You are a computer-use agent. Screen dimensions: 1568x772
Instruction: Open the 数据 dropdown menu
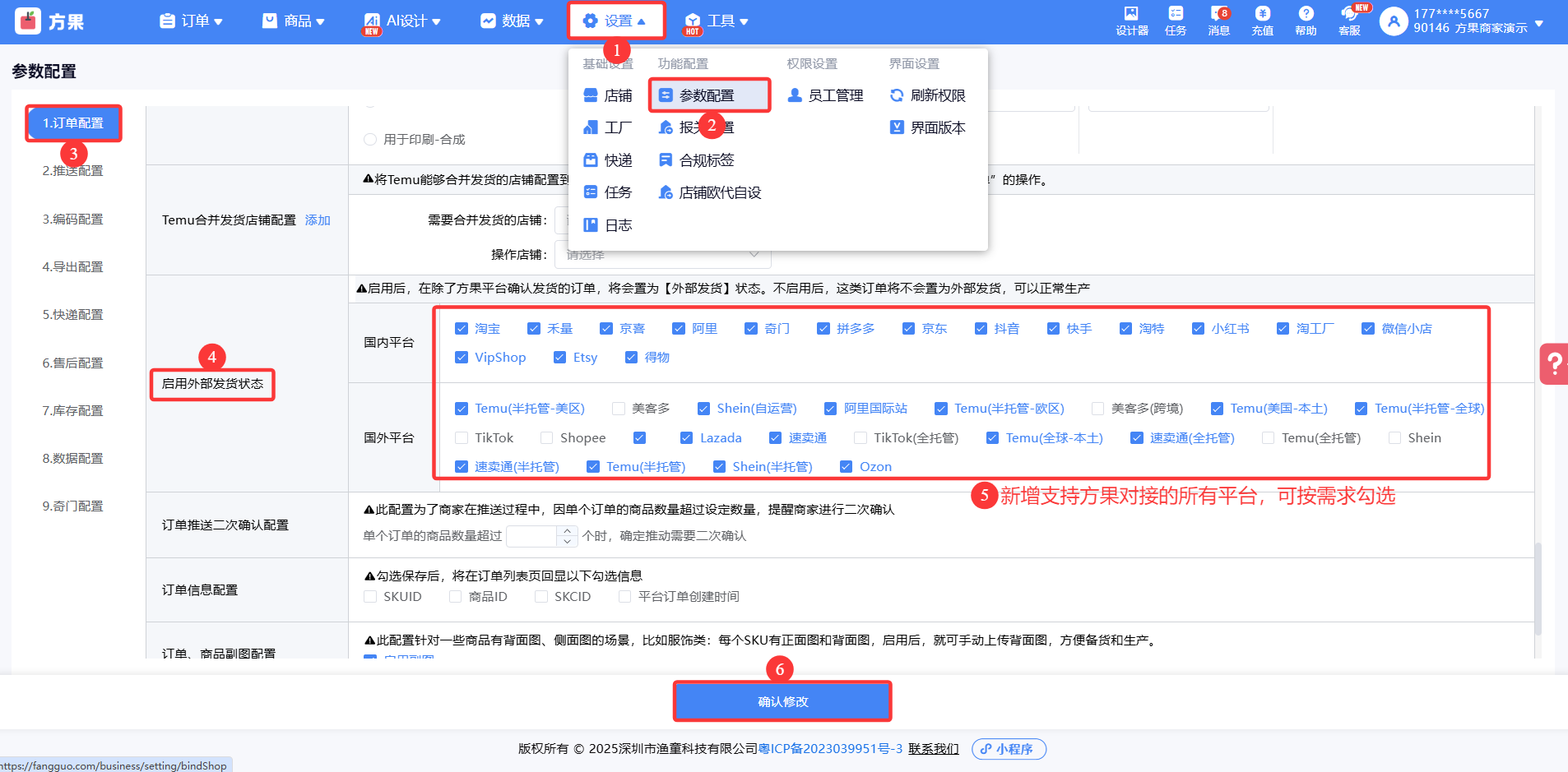click(x=512, y=21)
